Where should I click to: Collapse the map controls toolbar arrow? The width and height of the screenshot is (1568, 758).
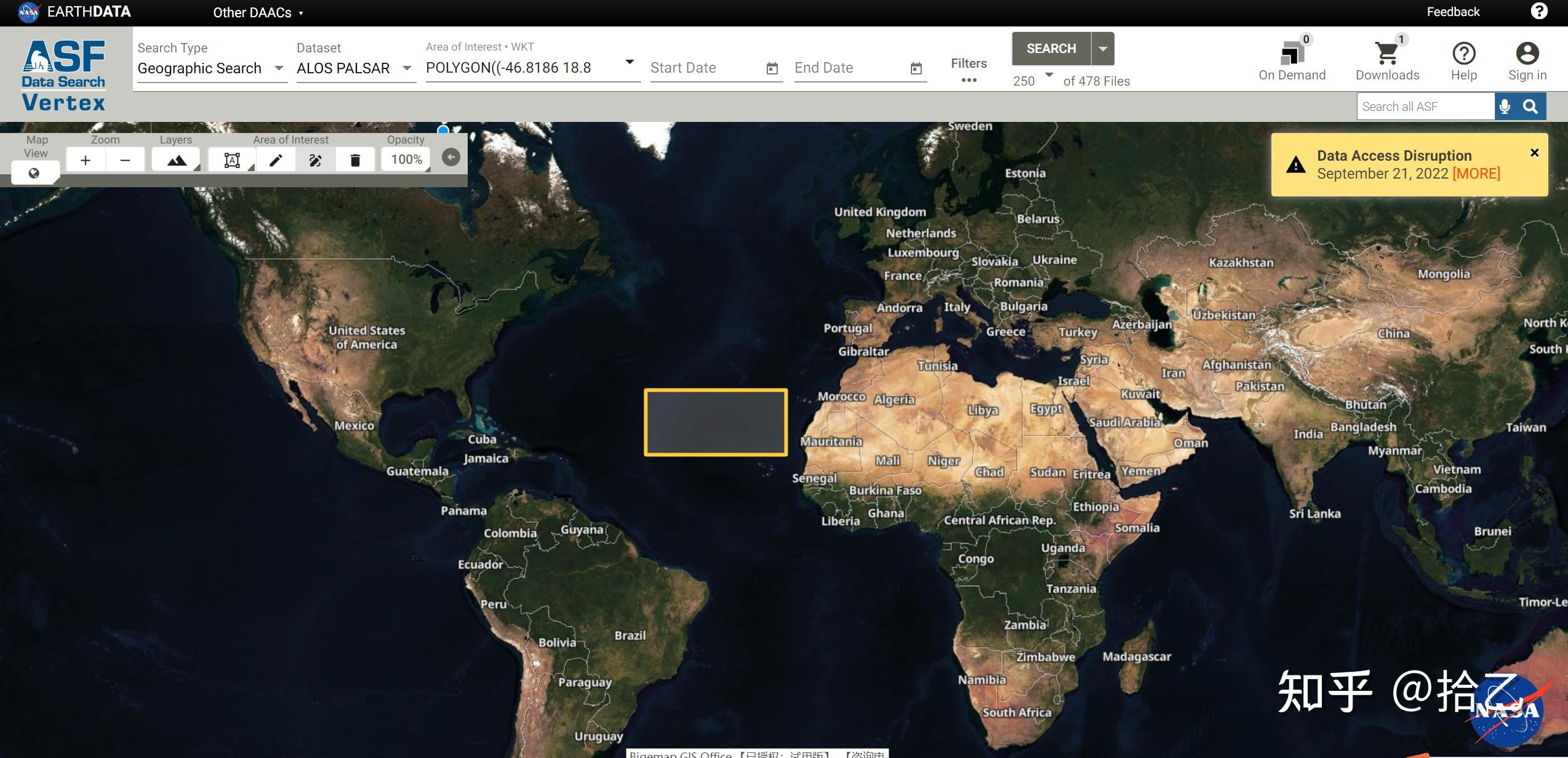point(451,158)
